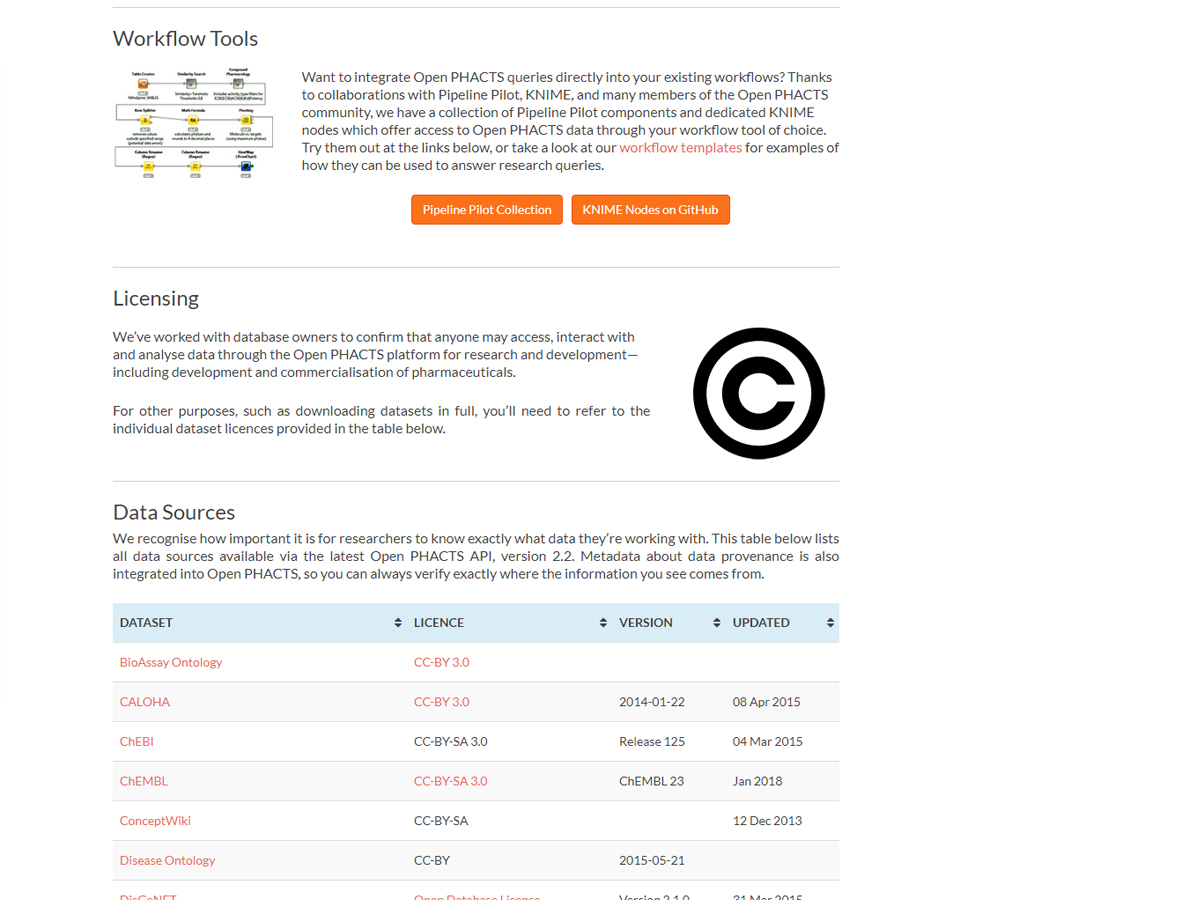Go to the ConceptWiki dataset link

click(155, 821)
